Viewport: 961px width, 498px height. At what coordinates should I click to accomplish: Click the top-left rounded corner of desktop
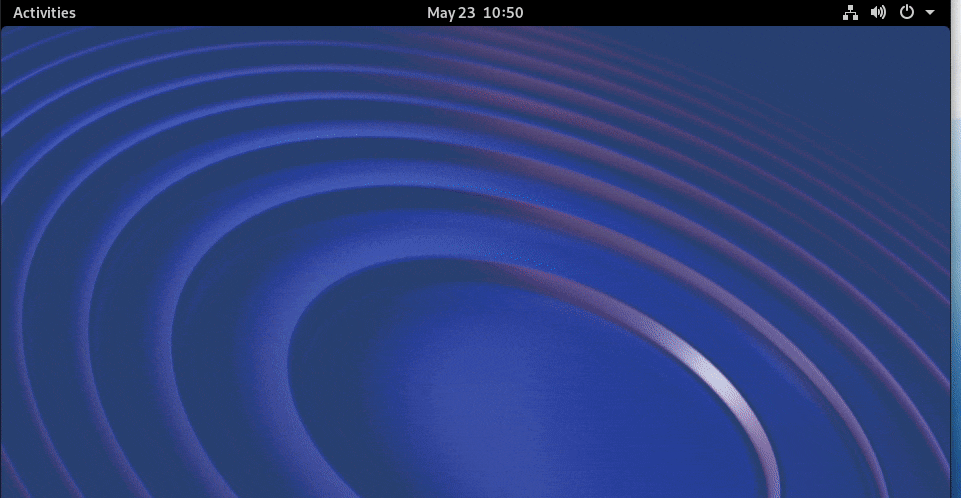click(4, 30)
